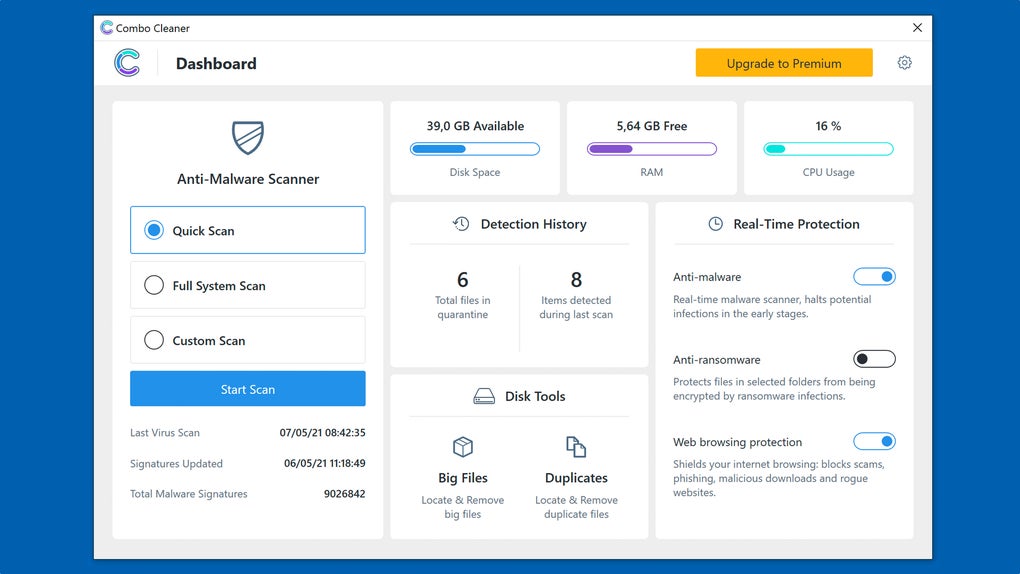Open settings via the gear icon

(x=904, y=63)
